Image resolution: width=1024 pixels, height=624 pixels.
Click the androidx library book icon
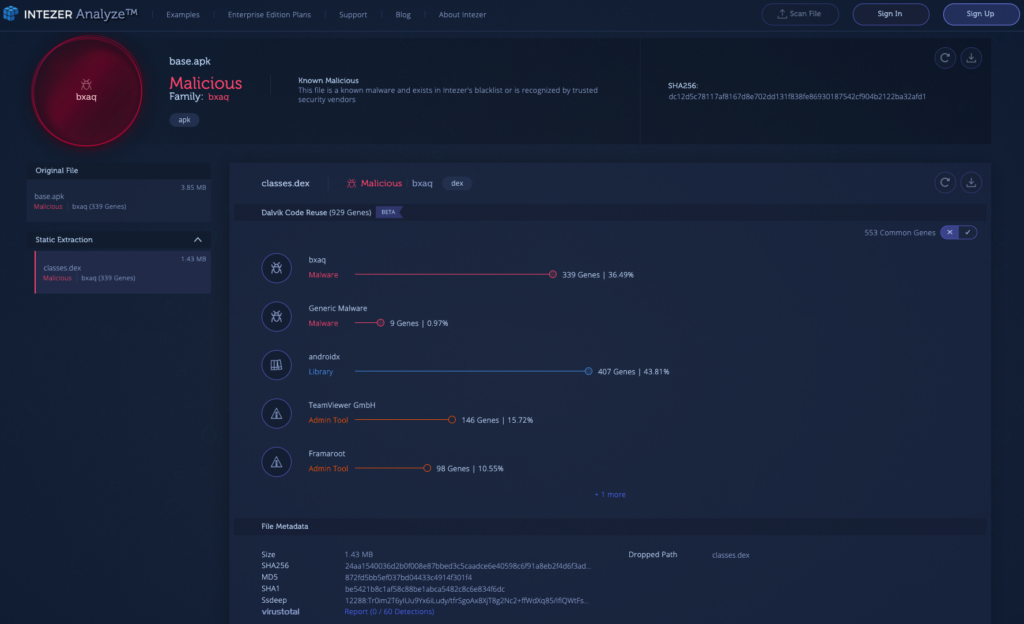click(x=276, y=365)
